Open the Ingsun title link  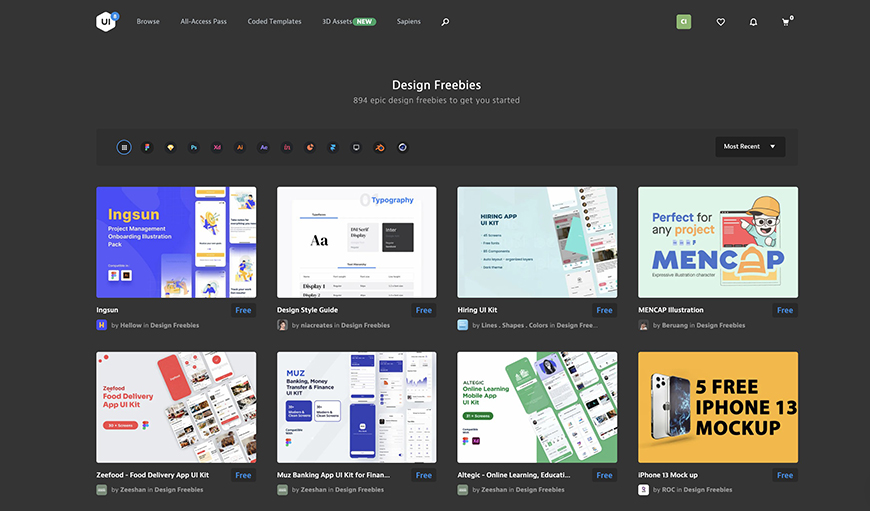[107, 310]
